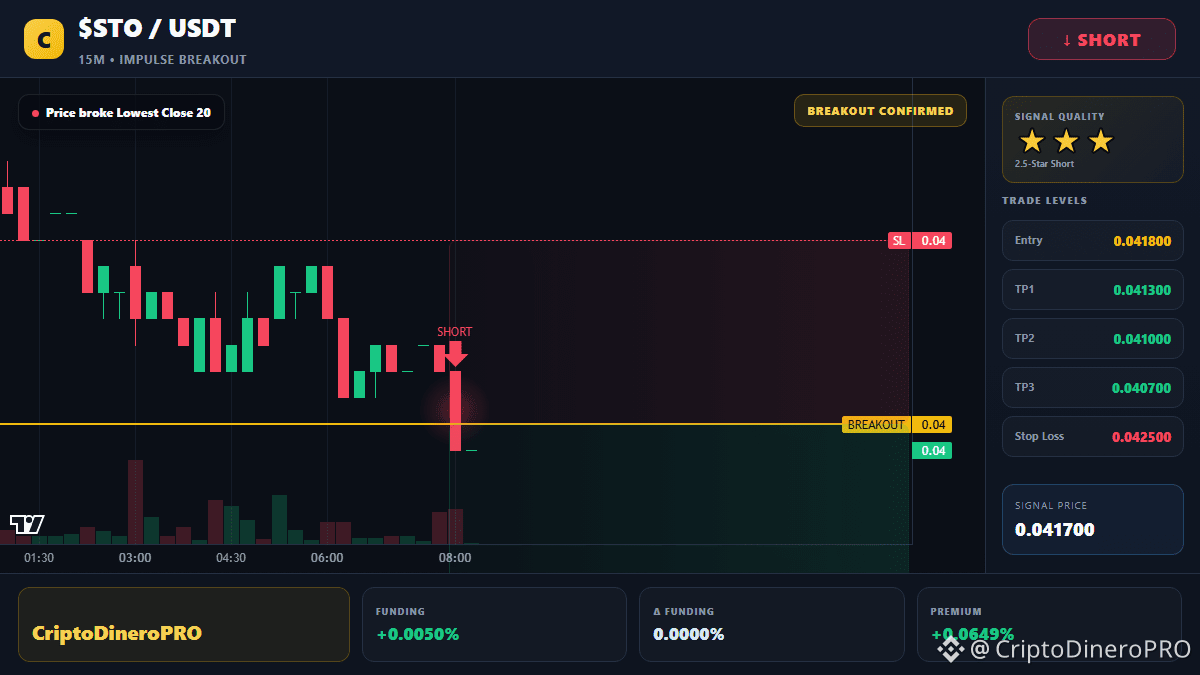Select the TP3 0.040700 row
This screenshot has height=675, width=1200.
point(1093,388)
